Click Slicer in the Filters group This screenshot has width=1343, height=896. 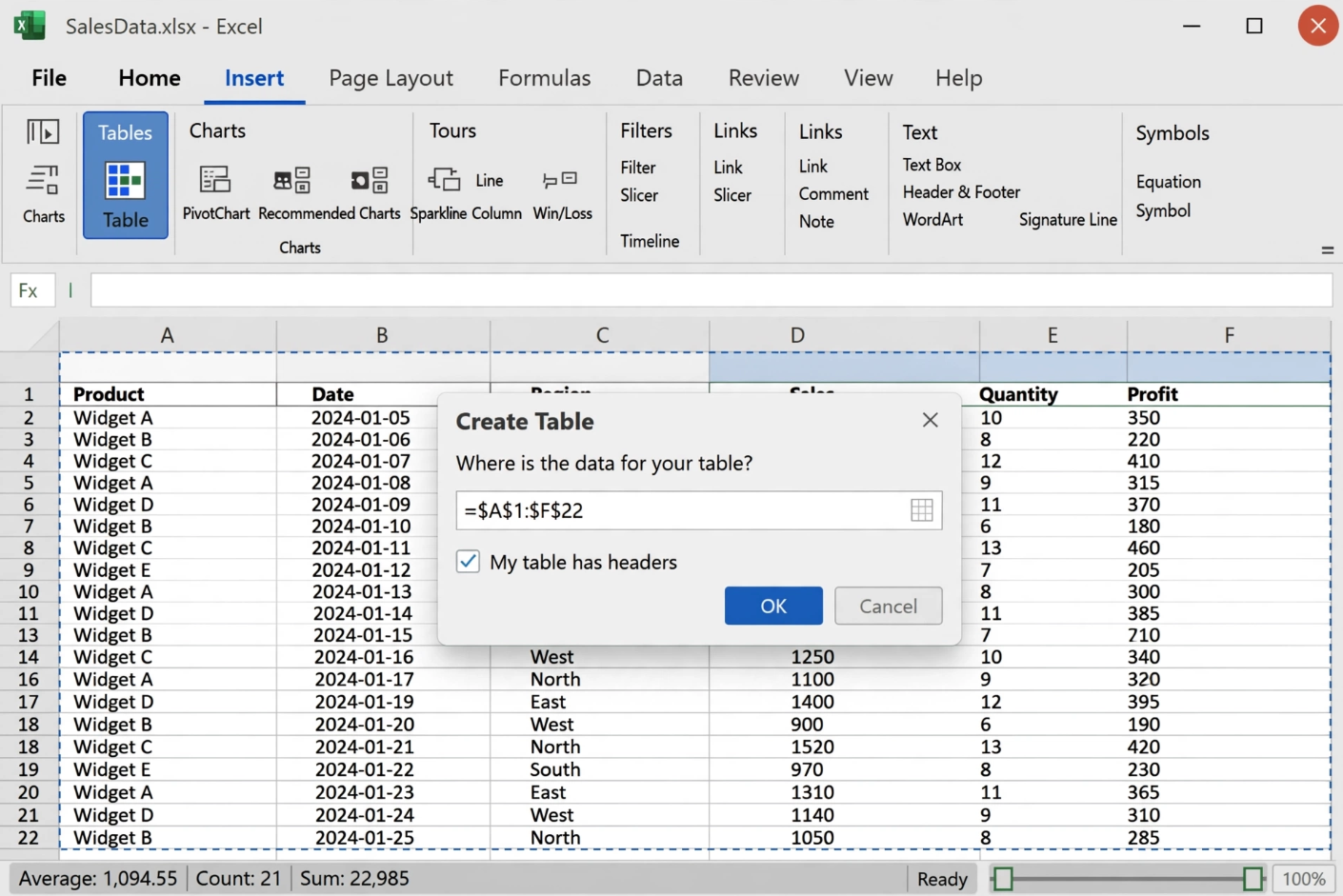click(639, 195)
